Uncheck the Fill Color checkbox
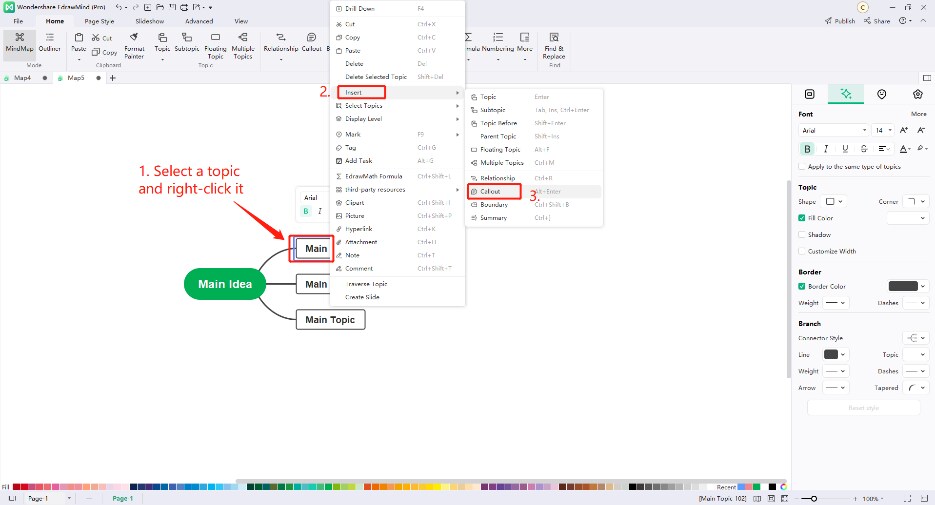 coord(802,218)
